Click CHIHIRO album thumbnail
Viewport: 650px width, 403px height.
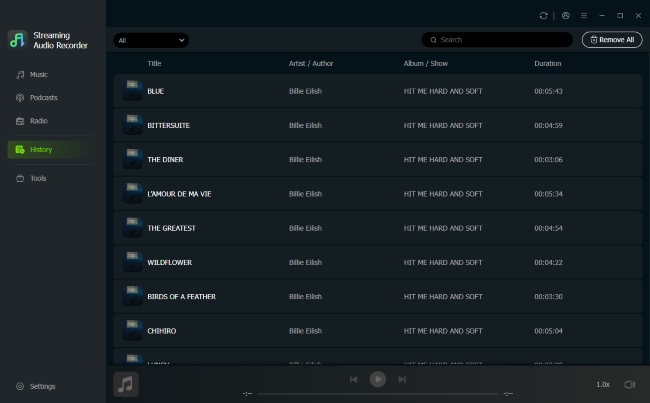pos(132,331)
